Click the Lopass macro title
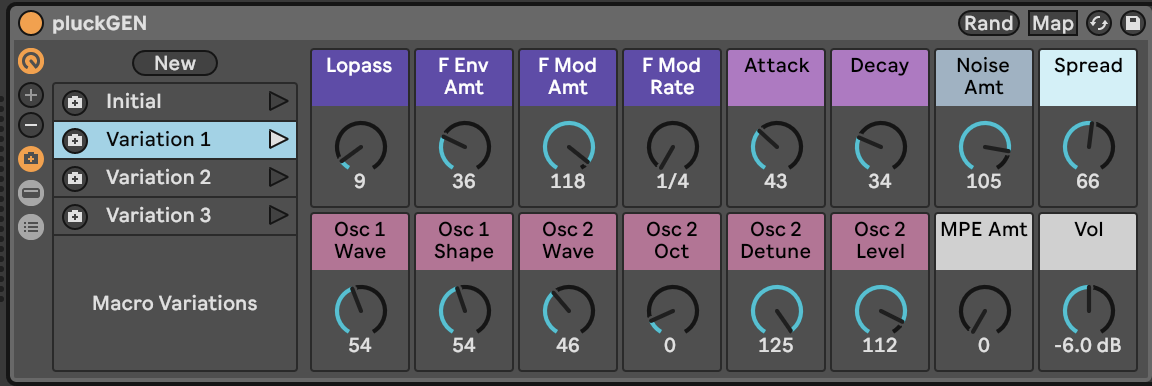The height and width of the screenshot is (386, 1152). point(360,65)
